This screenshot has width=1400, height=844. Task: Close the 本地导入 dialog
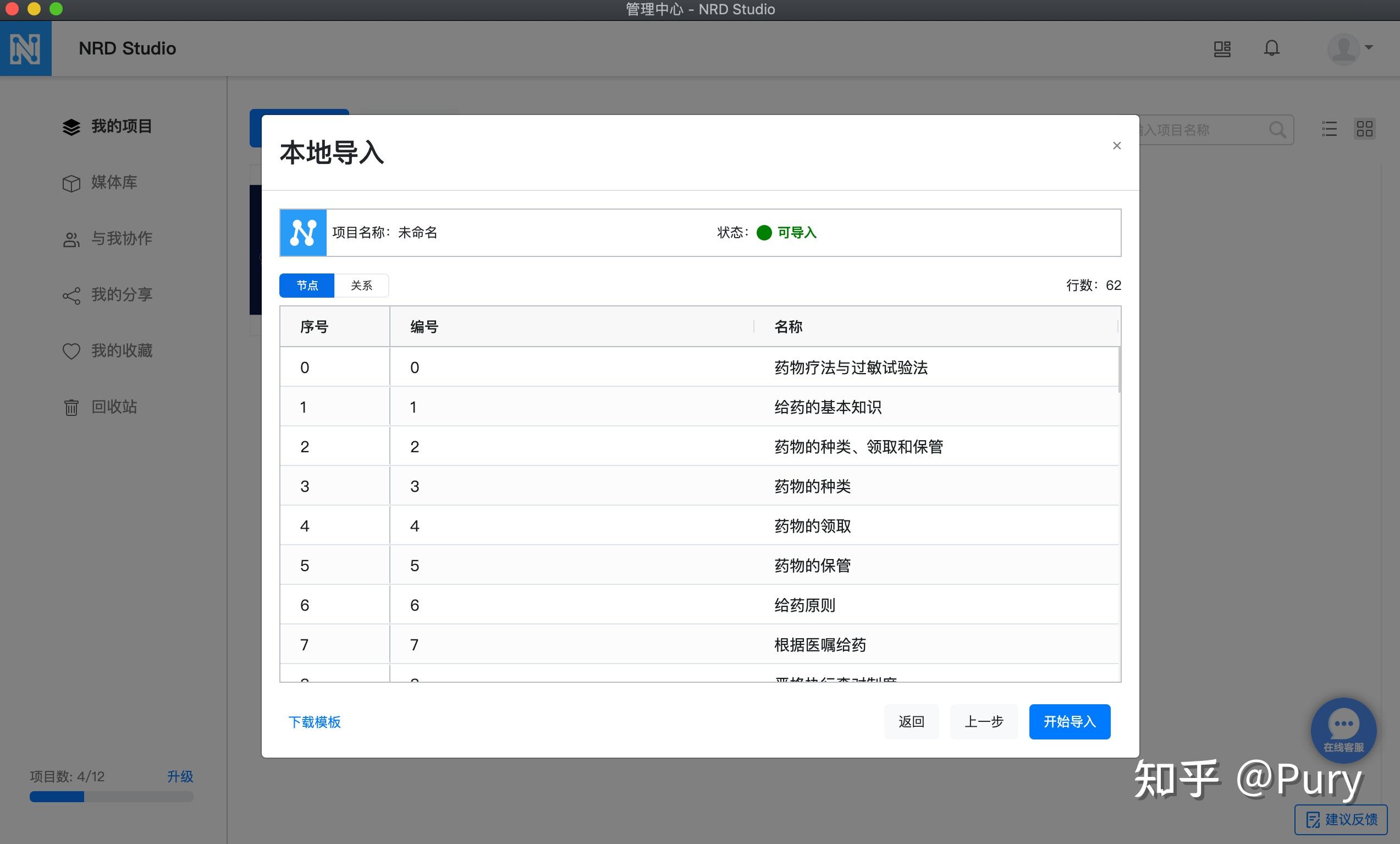point(1116,145)
